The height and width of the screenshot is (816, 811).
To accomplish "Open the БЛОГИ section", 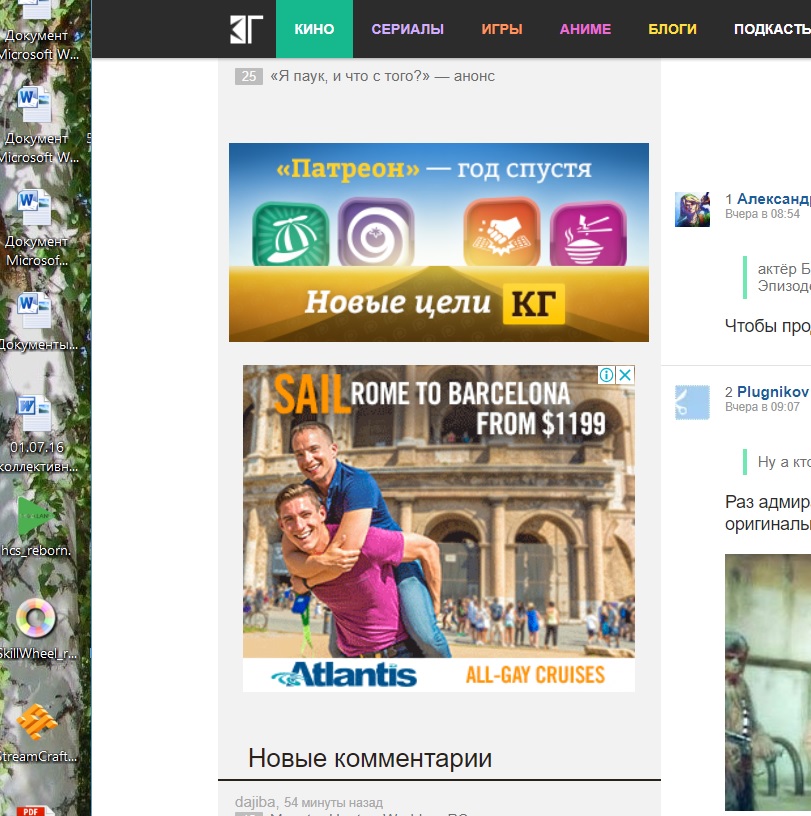I will point(672,29).
